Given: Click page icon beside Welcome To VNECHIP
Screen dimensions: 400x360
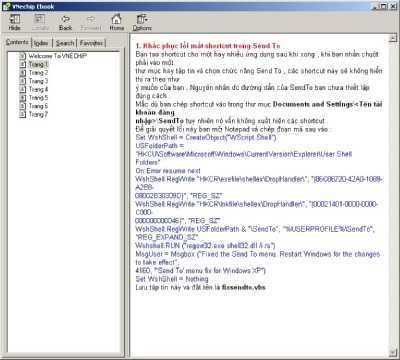Looking at the screenshot, I should tap(23, 56).
